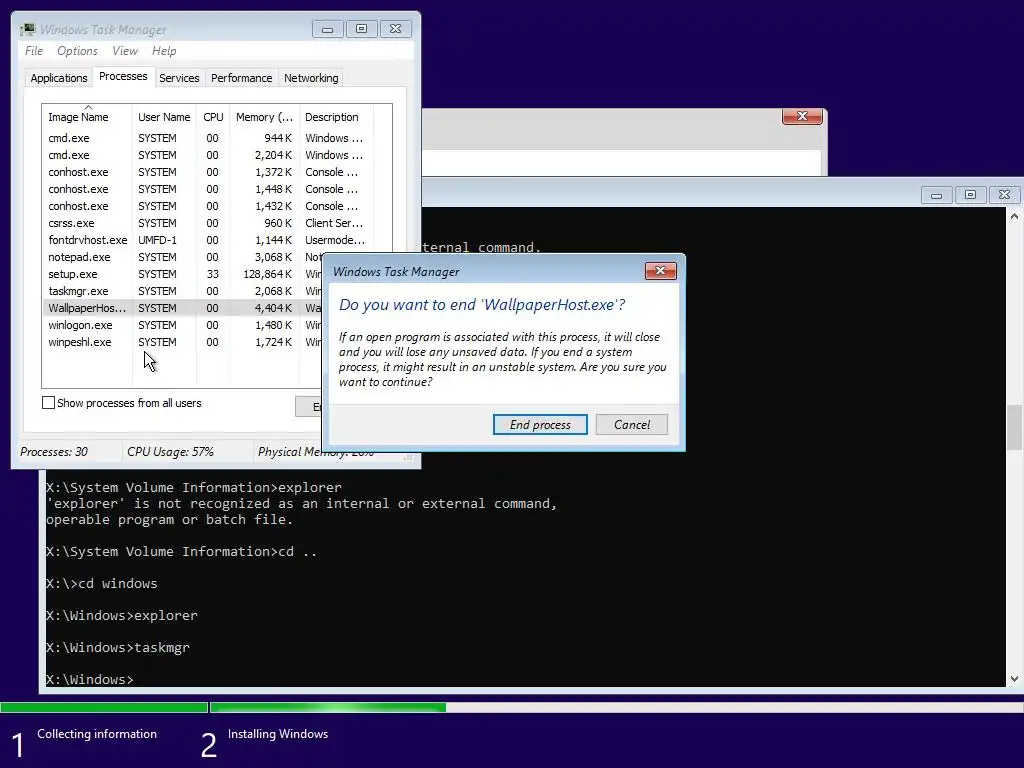The width and height of the screenshot is (1024, 768).
Task: Open the File menu in Task Manager
Action: (34, 51)
